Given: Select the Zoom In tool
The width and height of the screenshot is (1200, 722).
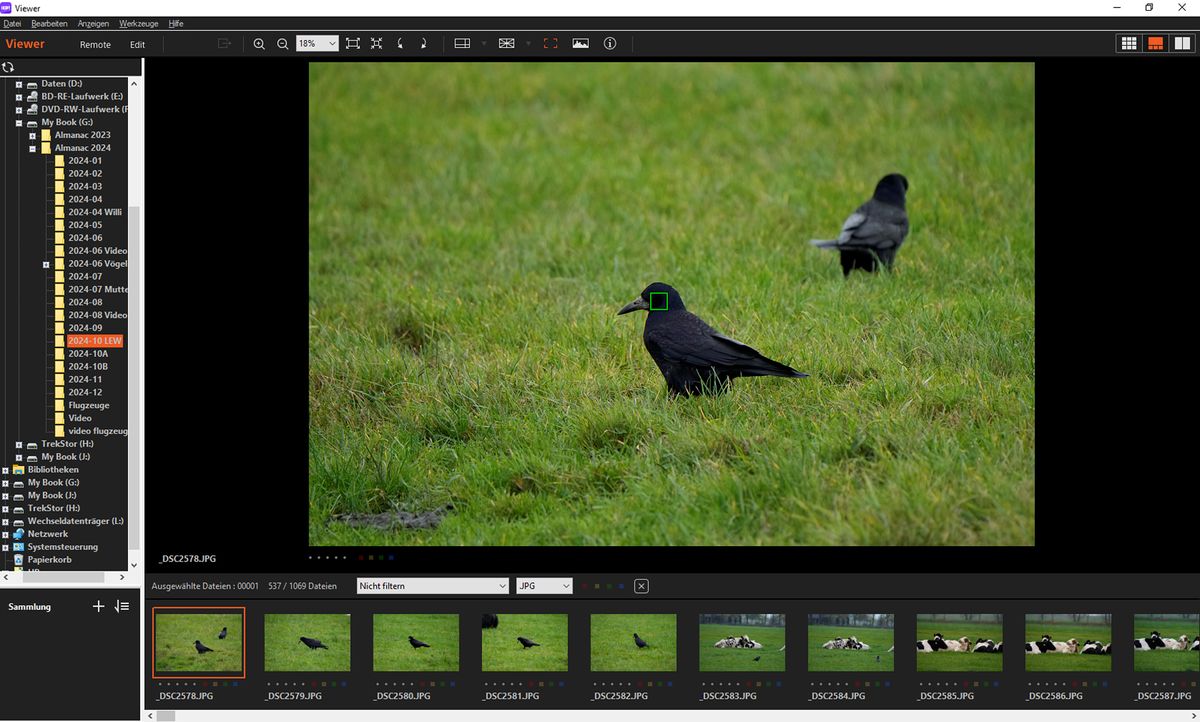Looking at the screenshot, I should (x=259, y=43).
